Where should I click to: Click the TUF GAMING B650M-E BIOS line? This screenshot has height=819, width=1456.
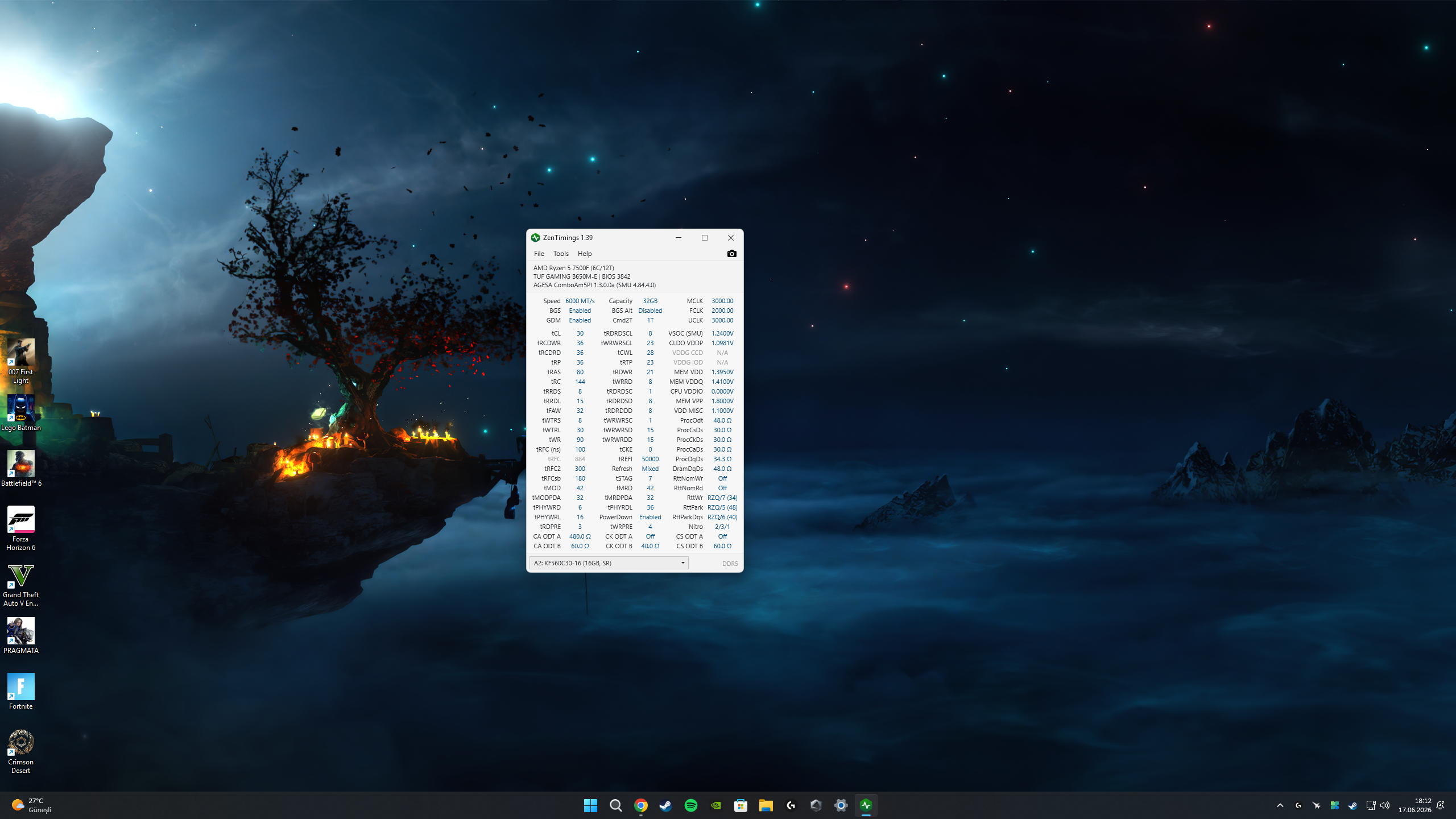[x=581, y=276]
